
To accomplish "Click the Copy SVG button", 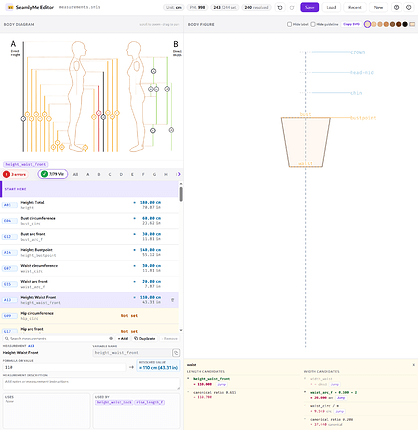I will click(x=352, y=24).
